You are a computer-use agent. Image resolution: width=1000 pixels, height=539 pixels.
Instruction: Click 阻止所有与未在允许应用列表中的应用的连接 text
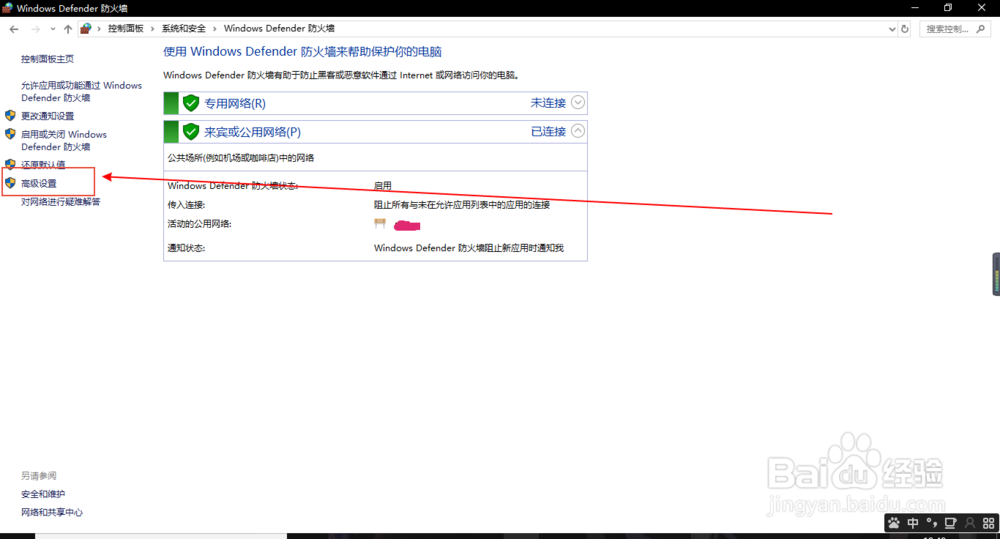tap(462, 205)
